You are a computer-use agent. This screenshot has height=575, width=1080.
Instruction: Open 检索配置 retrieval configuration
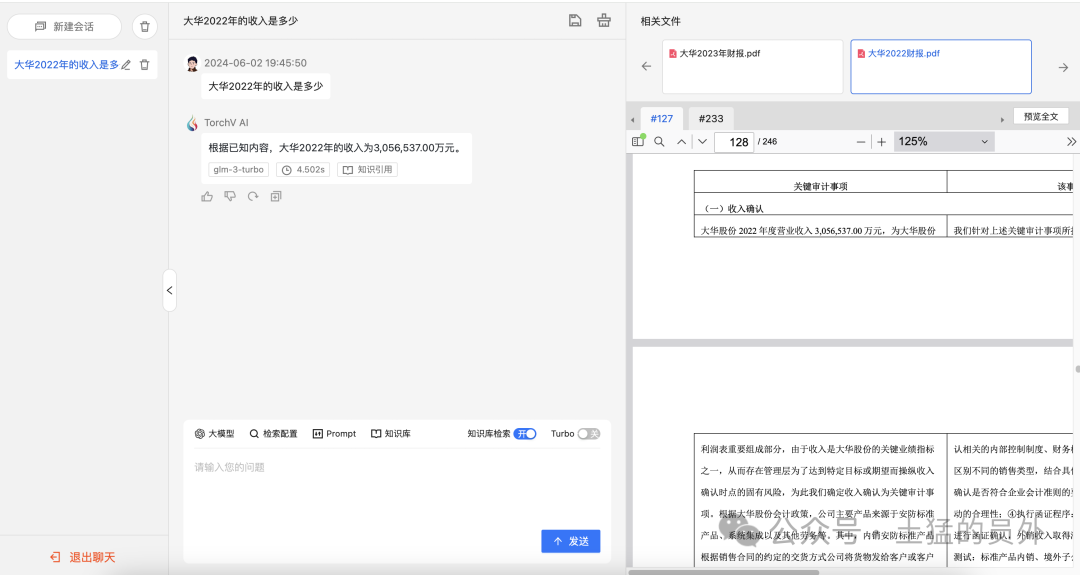pyautogui.click(x=273, y=434)
